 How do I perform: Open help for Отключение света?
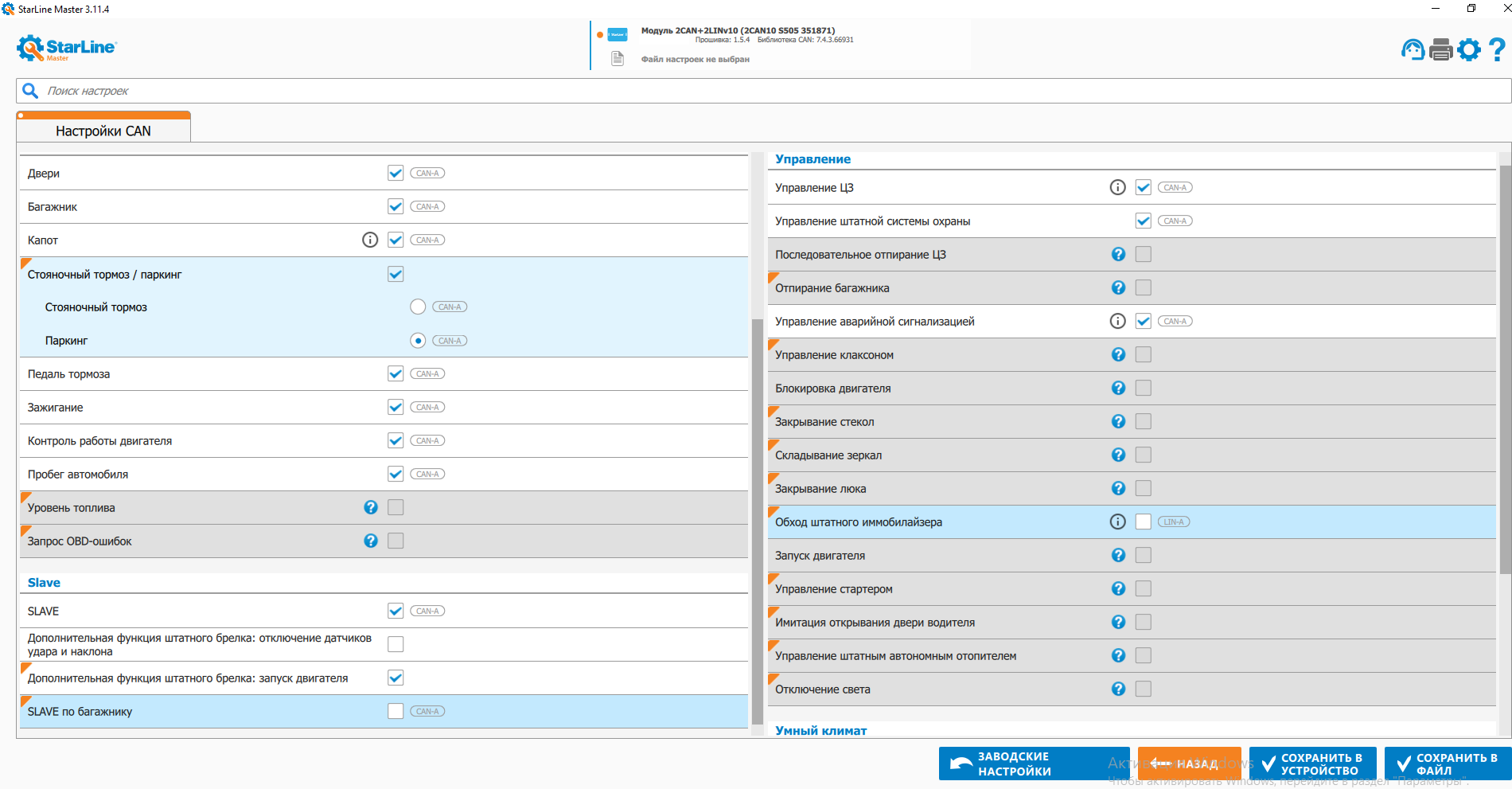click(x=1119, y=689)
